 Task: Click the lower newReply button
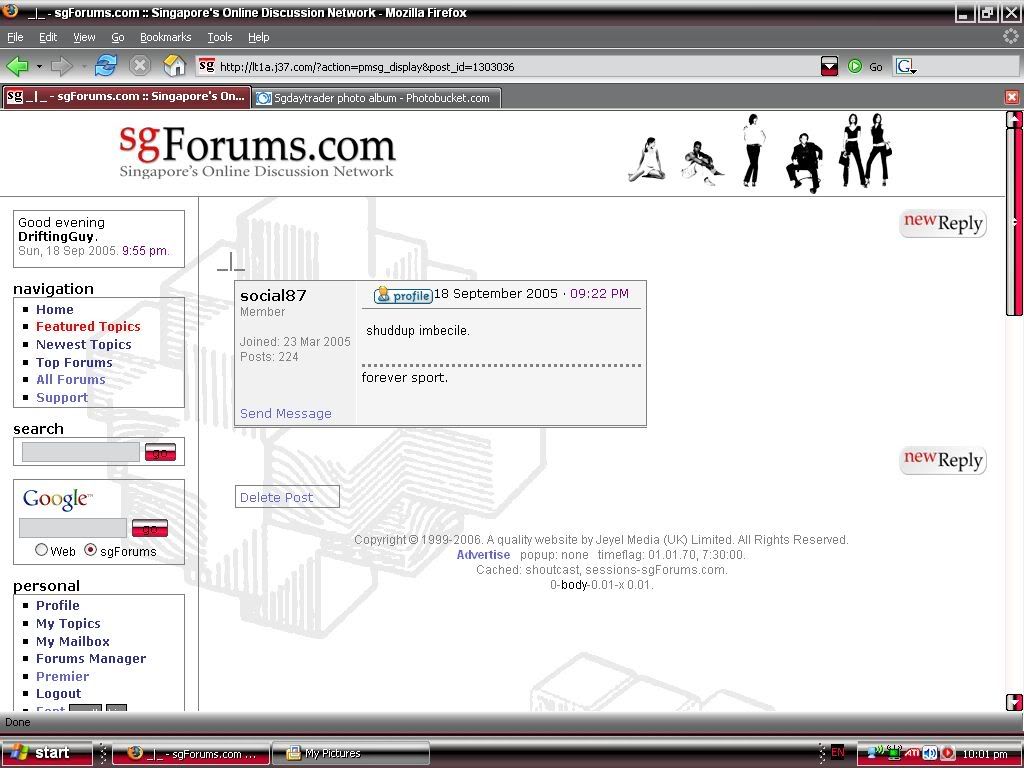pos(942,460)
